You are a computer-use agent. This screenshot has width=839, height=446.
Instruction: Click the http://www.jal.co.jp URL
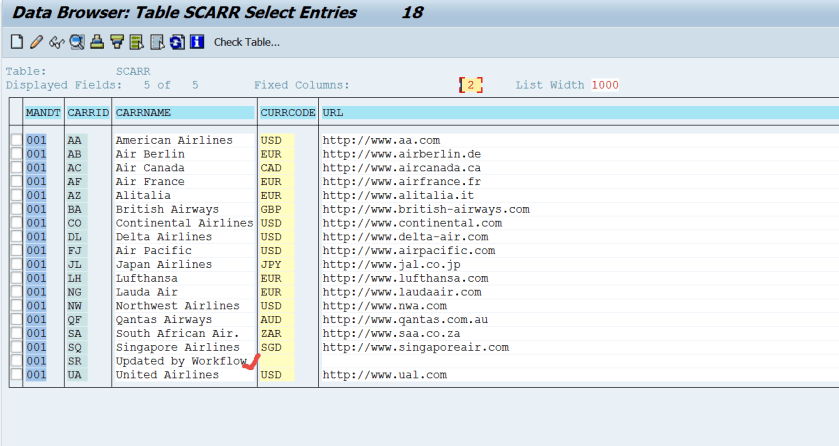(391, 265)
